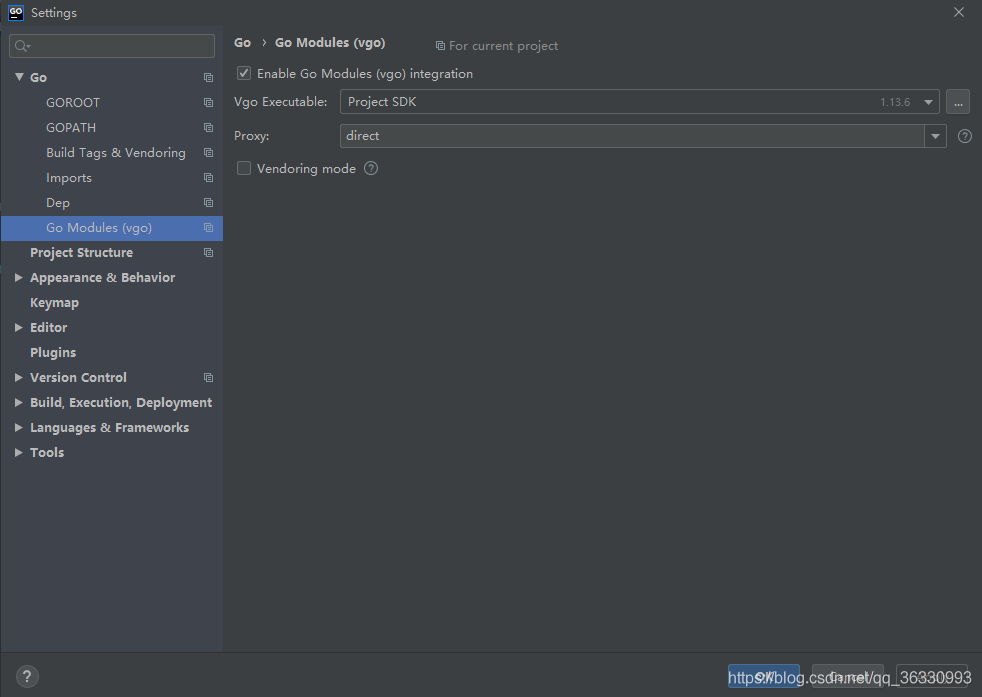Click the project-level icon beside Version Control

point(208,378)
